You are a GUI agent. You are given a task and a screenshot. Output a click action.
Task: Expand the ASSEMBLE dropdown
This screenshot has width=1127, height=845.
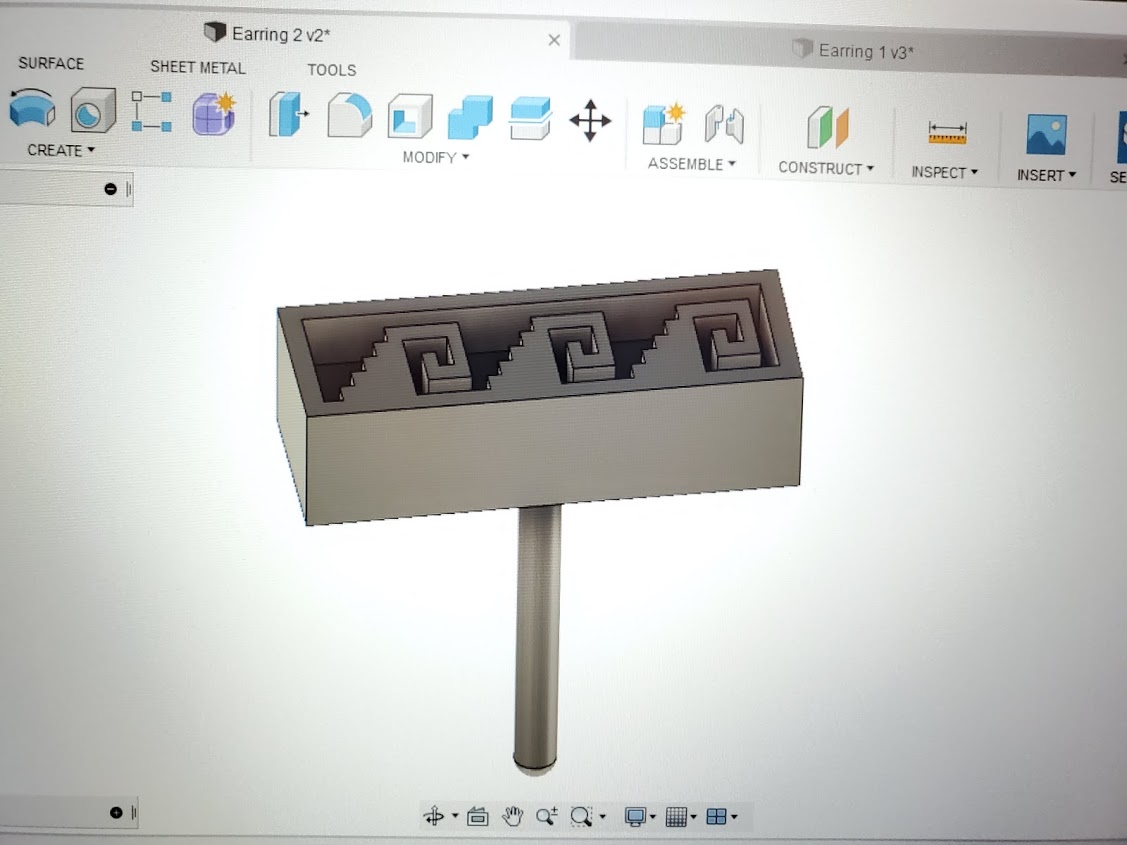click(691, 164)
